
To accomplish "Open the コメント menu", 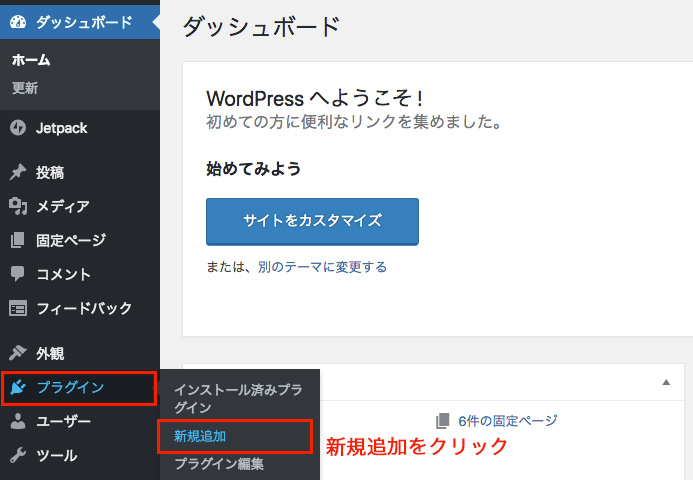I will [x=80, y=274].
